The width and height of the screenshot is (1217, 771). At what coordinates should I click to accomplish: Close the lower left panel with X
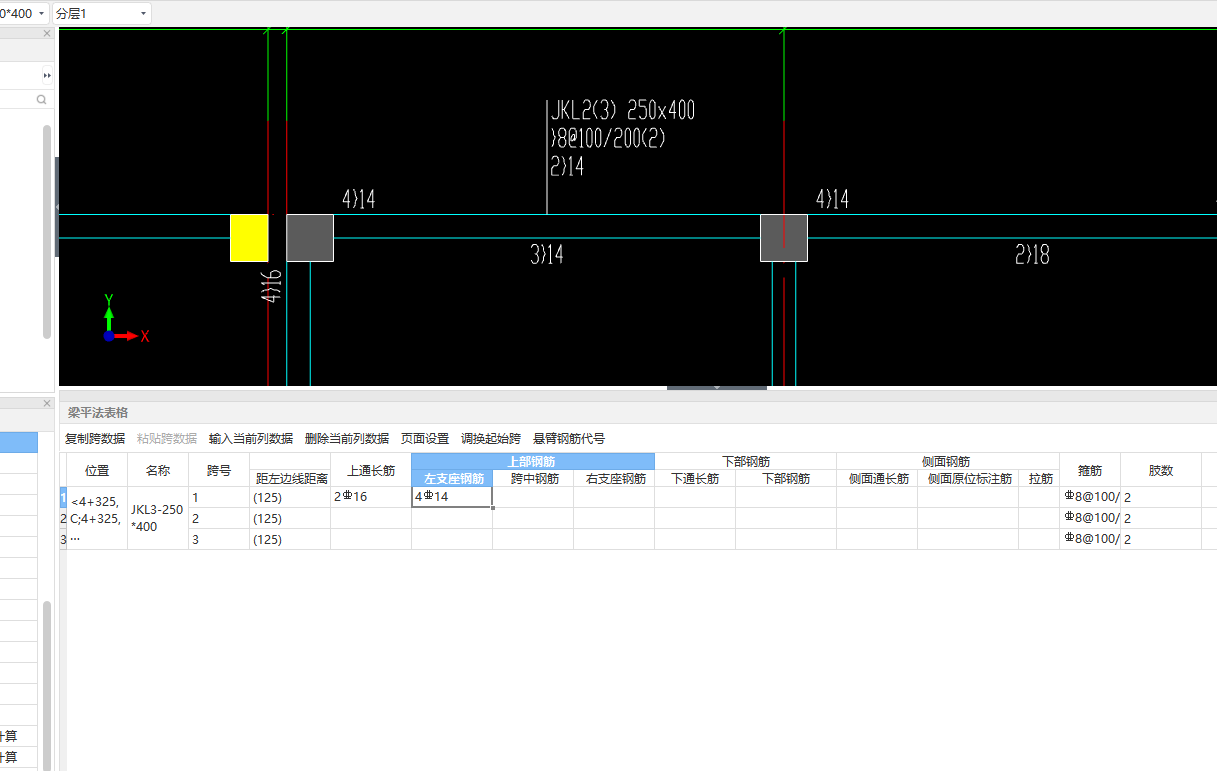coord(46,403)
